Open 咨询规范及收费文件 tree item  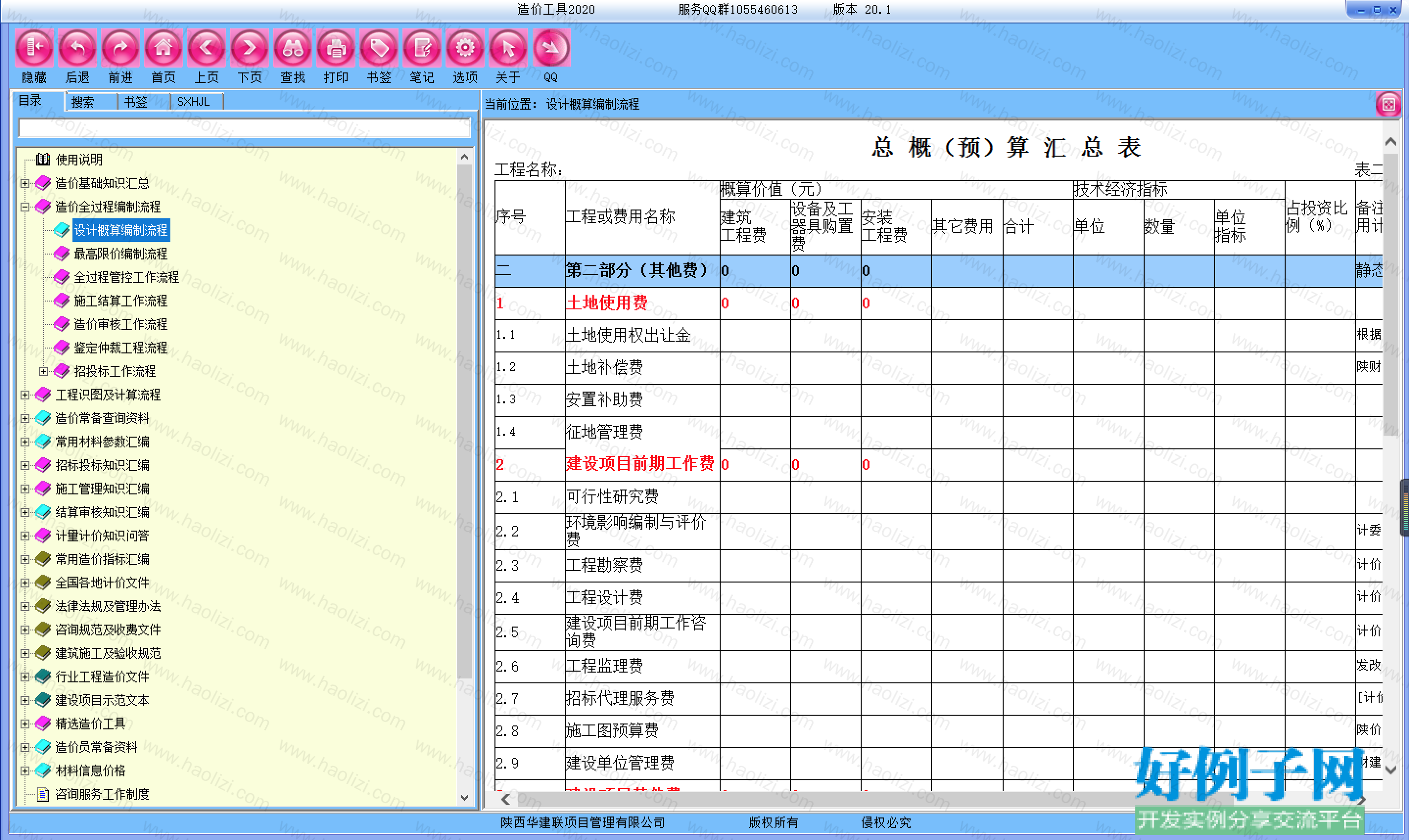(x=108, y=630)
